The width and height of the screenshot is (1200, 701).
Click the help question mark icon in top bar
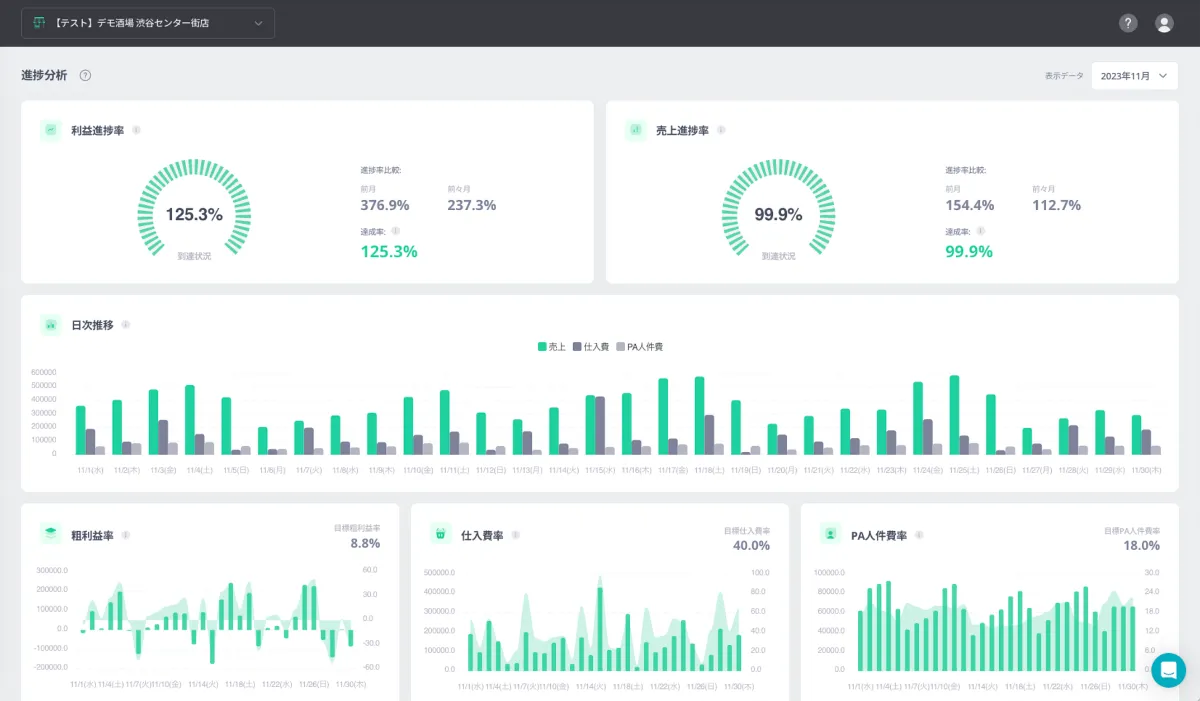1128,23
